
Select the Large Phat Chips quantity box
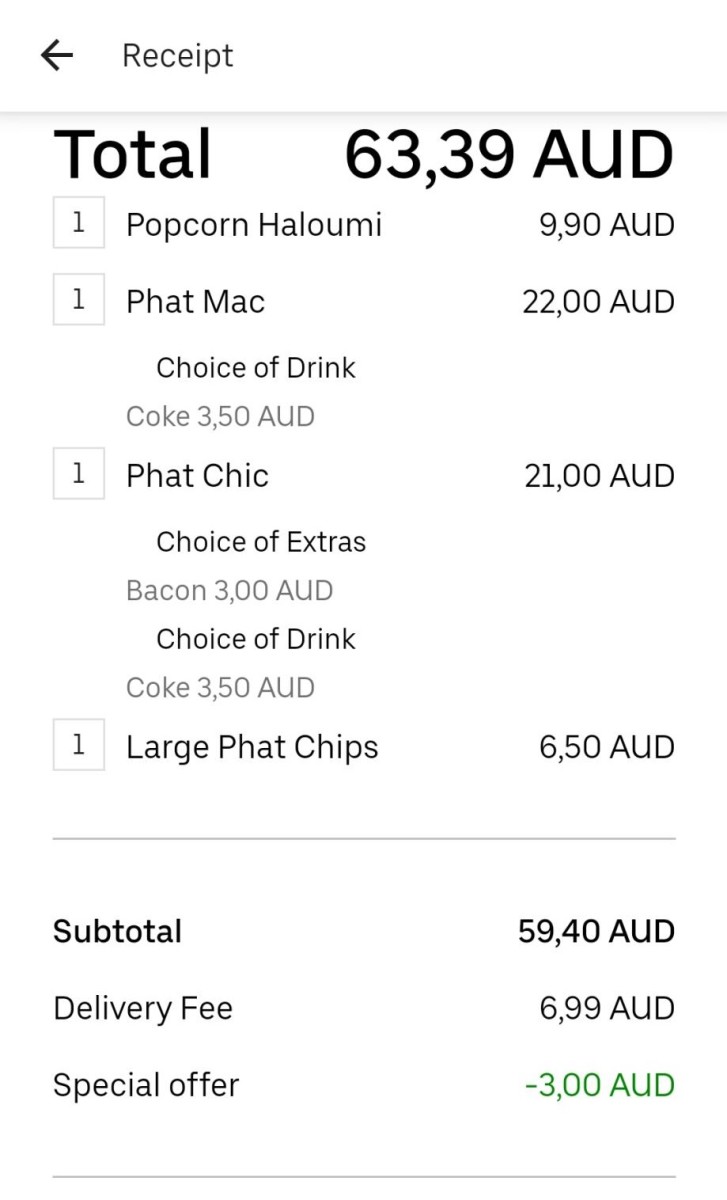tap(79, 745)
